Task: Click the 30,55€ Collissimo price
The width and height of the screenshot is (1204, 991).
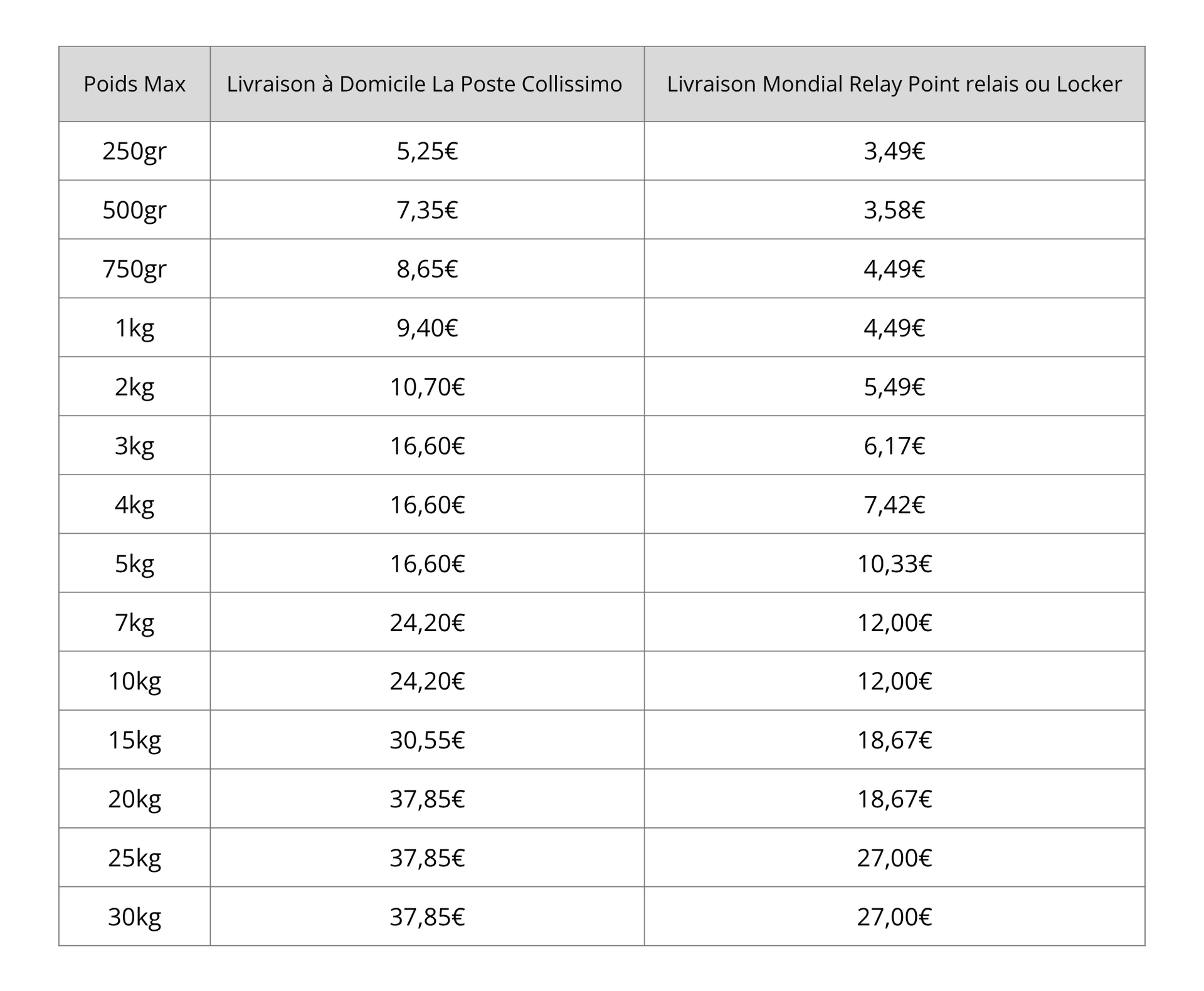Action: tap(427, 740)
